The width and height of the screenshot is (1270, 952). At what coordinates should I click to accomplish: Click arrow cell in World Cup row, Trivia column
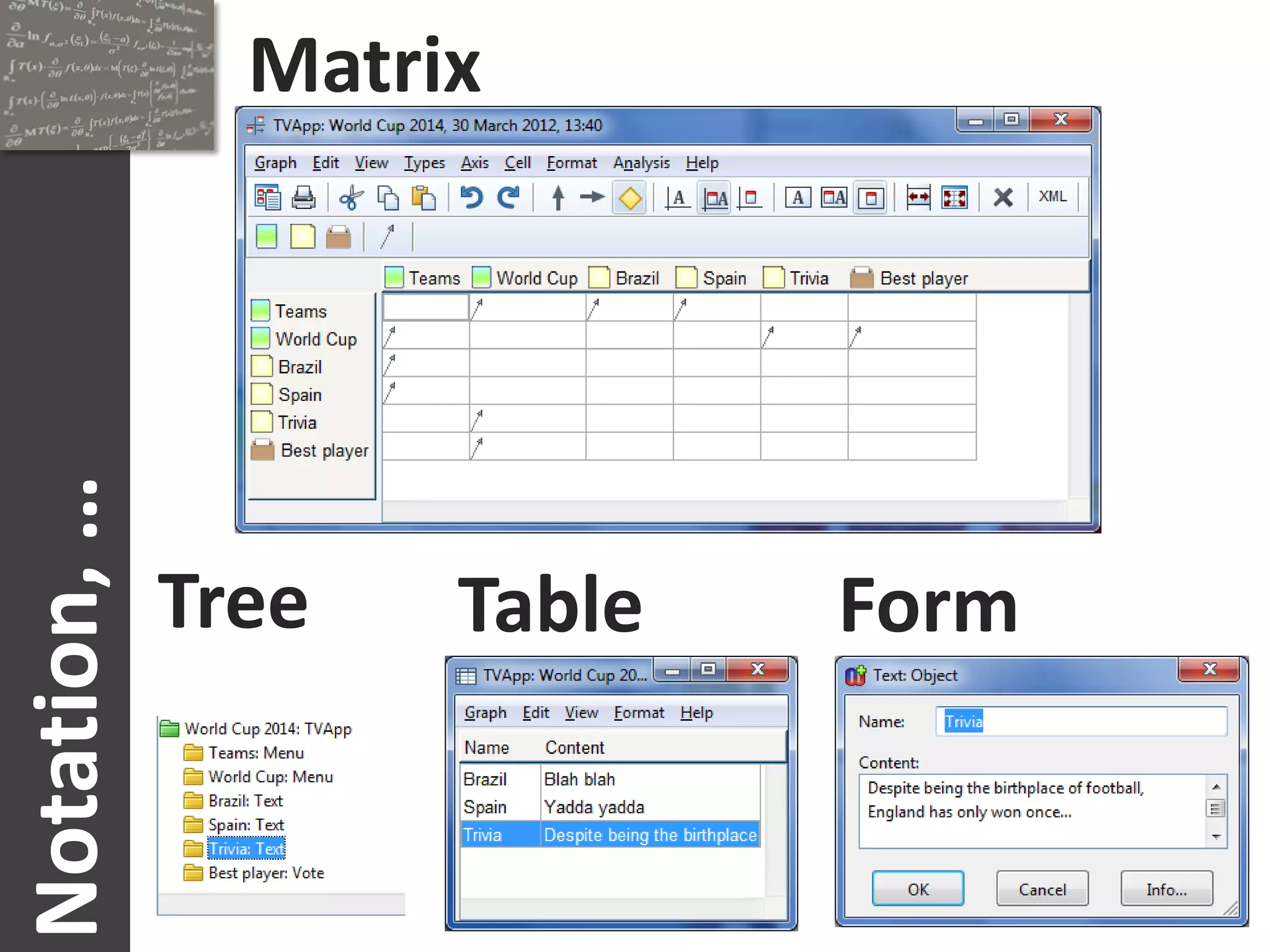(x=804, y=335)
